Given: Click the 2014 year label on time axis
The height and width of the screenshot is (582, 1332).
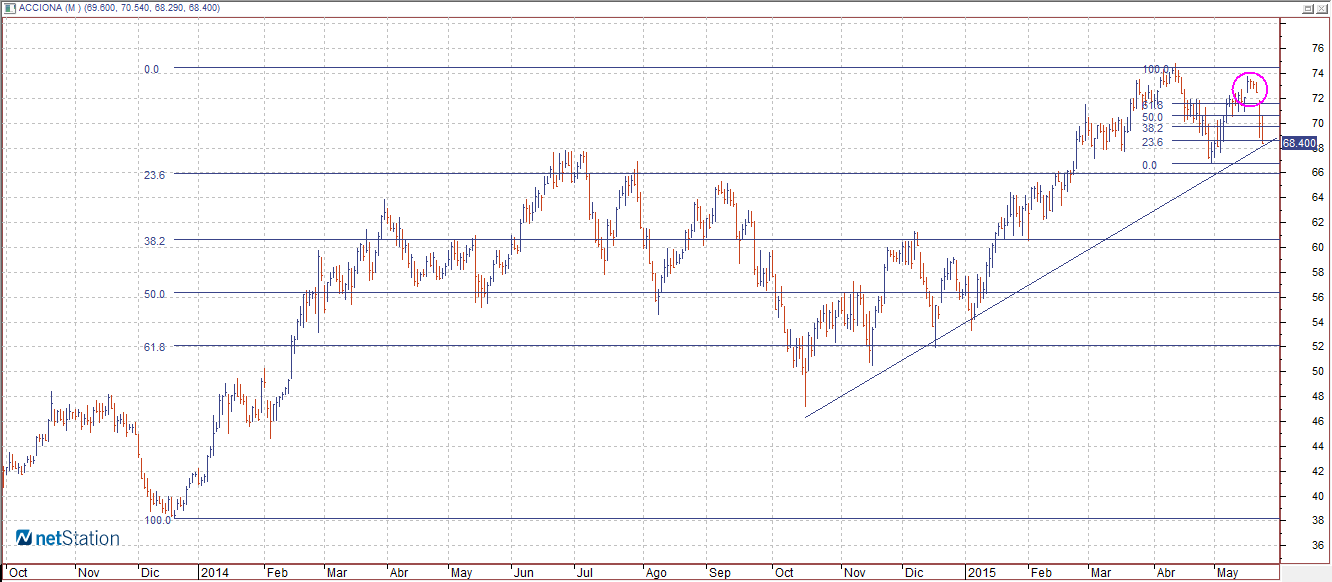Looking at the screenshot, I should coord(214,573).
